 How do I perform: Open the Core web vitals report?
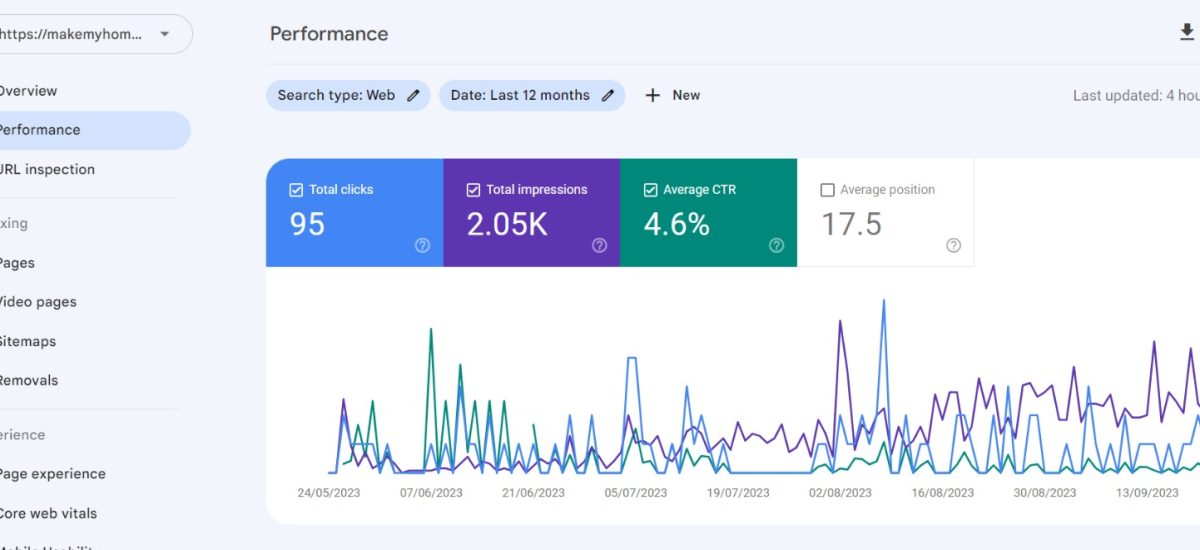click(x=47, y=514)
